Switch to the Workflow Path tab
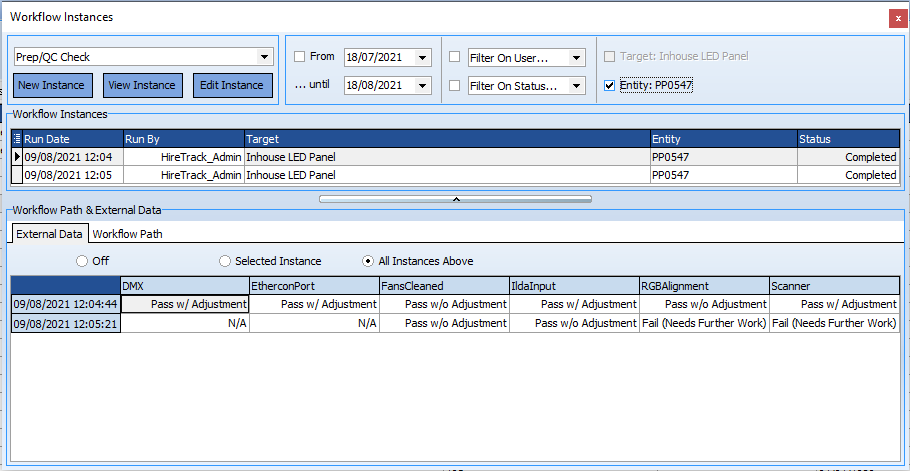 click(x=127, y=234)
